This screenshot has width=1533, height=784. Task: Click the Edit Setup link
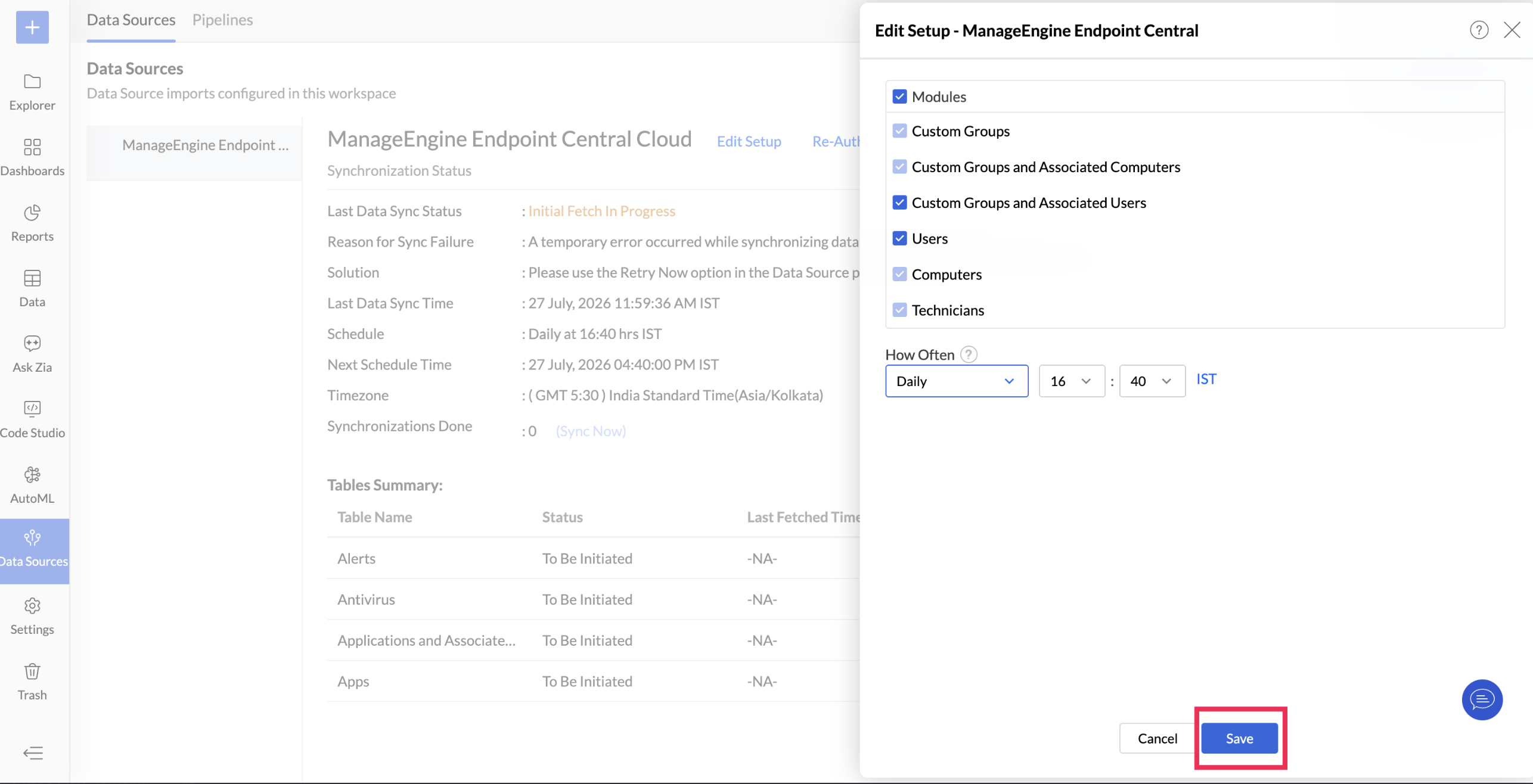[x=749, y=141]
